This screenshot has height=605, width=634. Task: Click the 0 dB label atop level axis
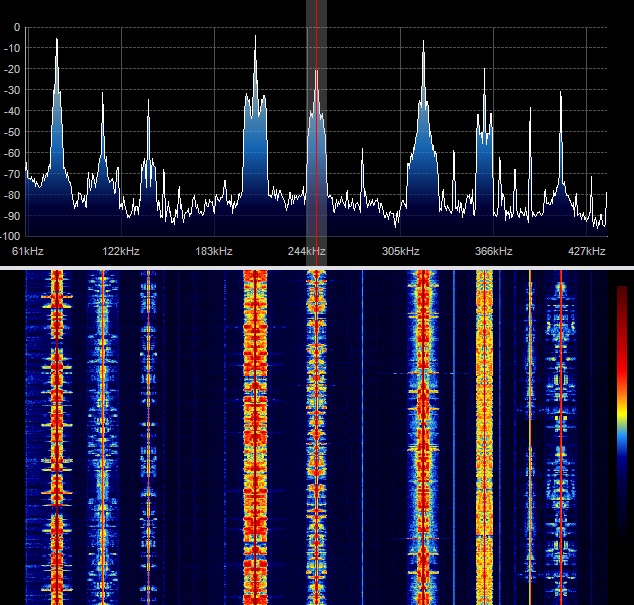coord(16,28)
